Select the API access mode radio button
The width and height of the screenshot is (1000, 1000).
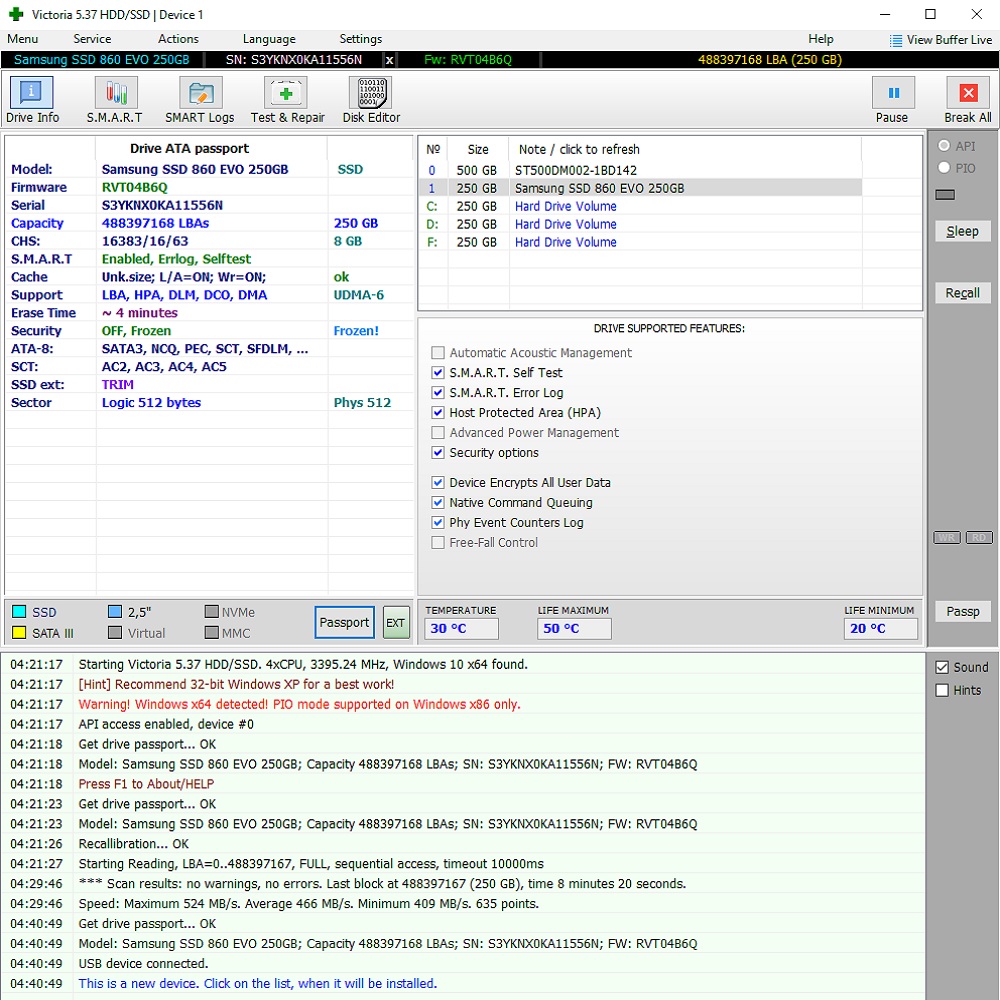pos(944,146)
